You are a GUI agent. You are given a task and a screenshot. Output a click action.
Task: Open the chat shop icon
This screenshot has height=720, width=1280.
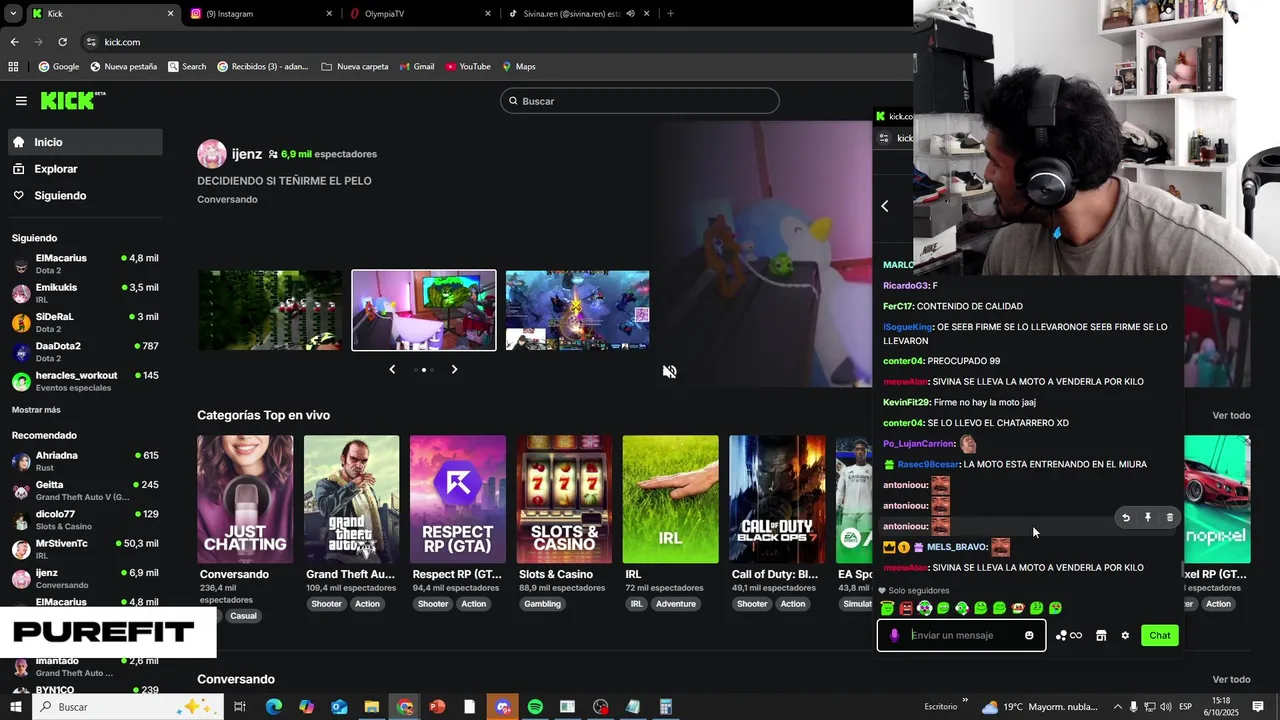tap(1101, 635)
